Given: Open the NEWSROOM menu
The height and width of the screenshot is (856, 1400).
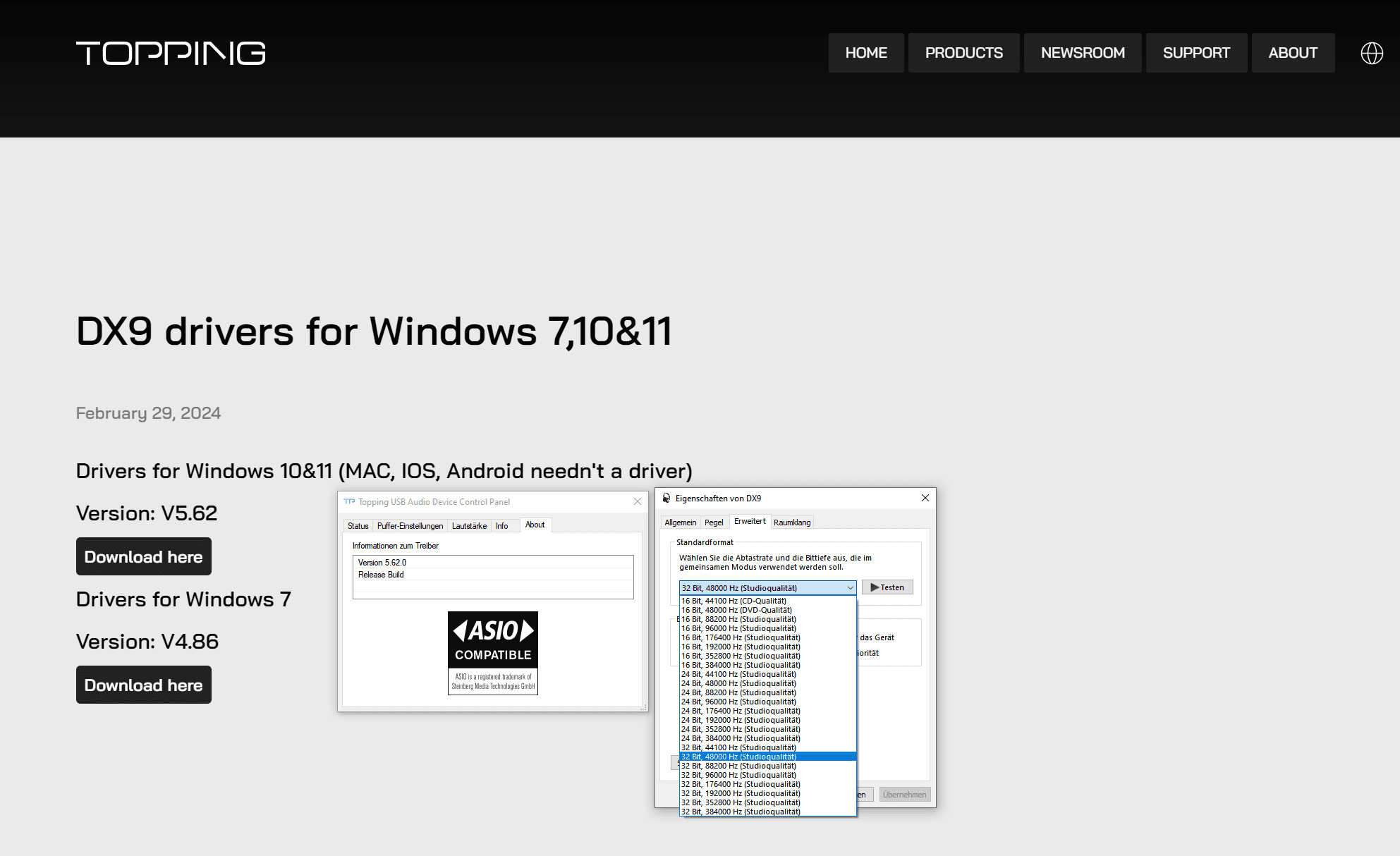Looking at the screenshot, I should (x=1083, y=53).
